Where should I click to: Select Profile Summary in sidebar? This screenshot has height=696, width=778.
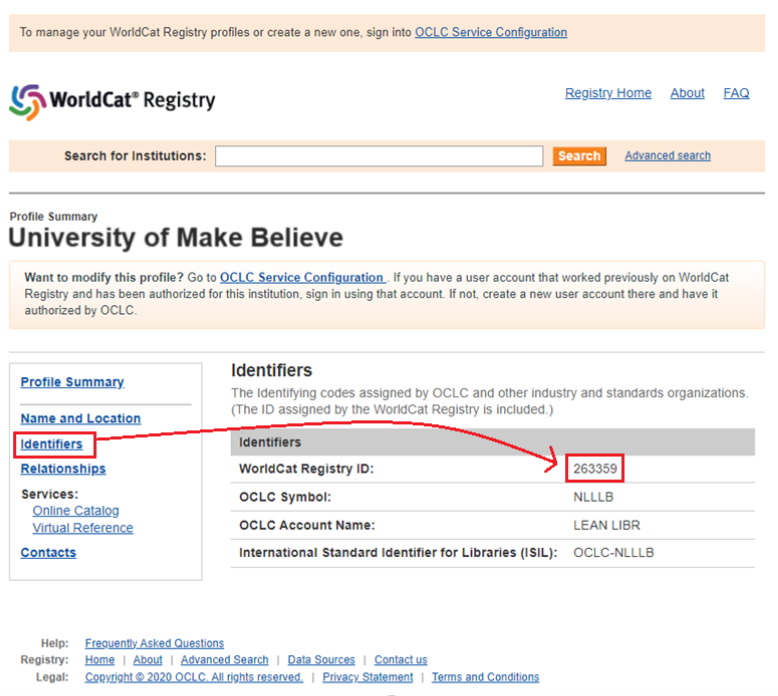(x=72, y=382)
